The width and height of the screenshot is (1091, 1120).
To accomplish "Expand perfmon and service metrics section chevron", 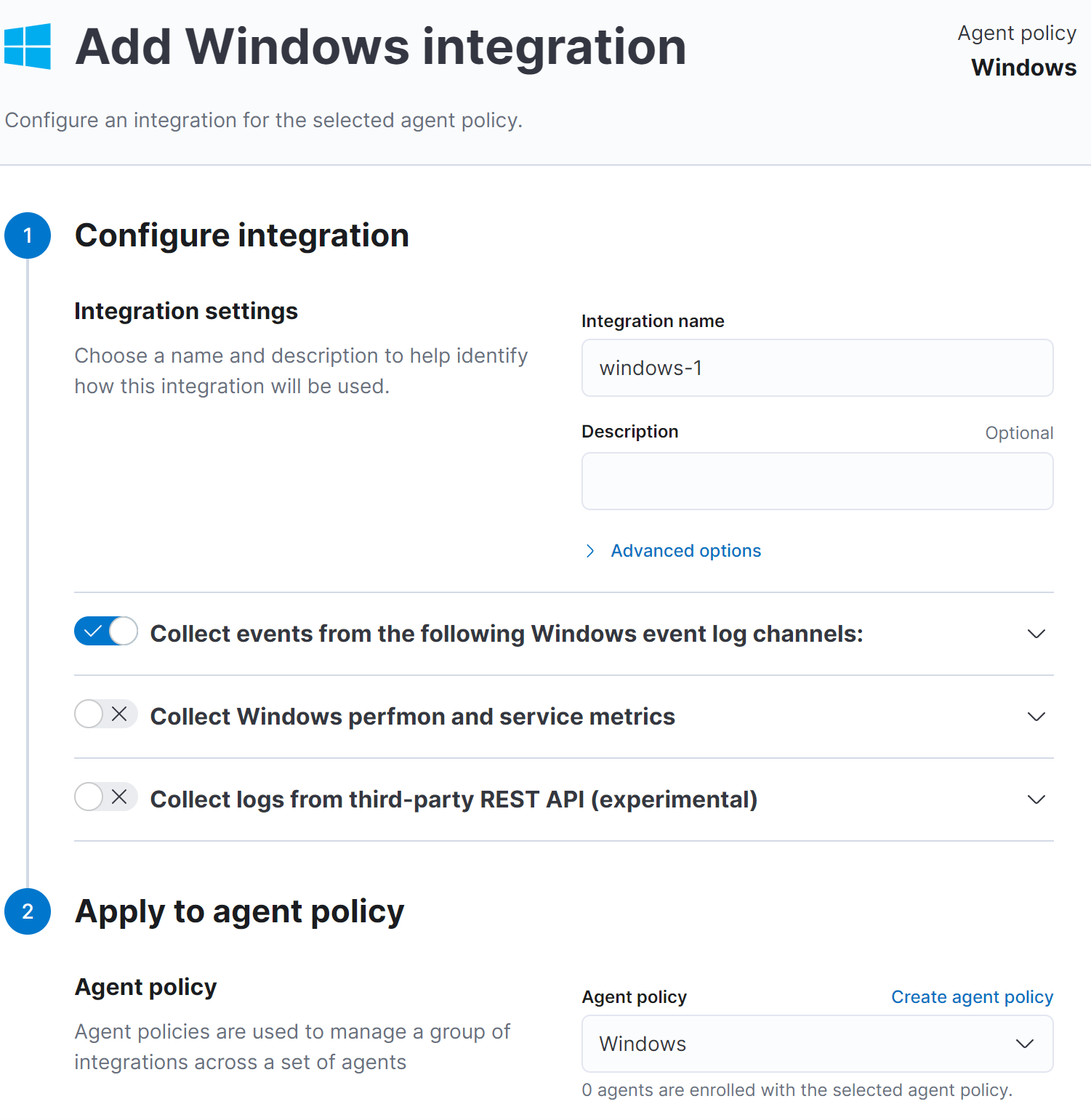I will (x=1036, y=717).
